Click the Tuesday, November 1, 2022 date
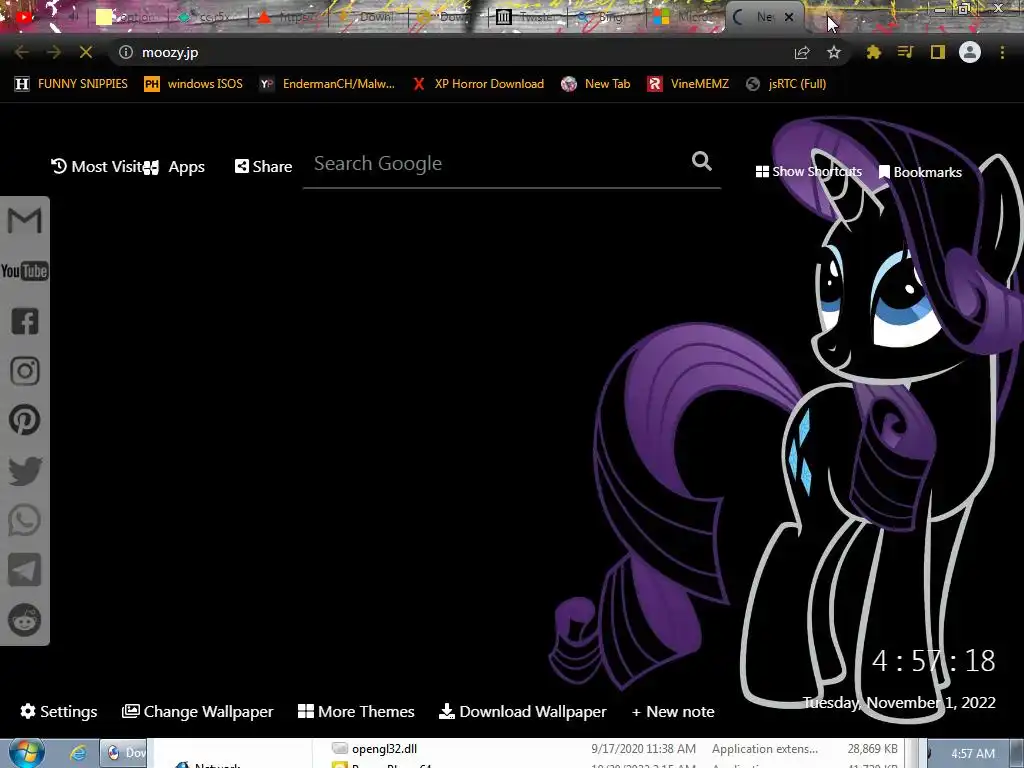The height and width of the screenshot is (768, 1024). [899, 703]
